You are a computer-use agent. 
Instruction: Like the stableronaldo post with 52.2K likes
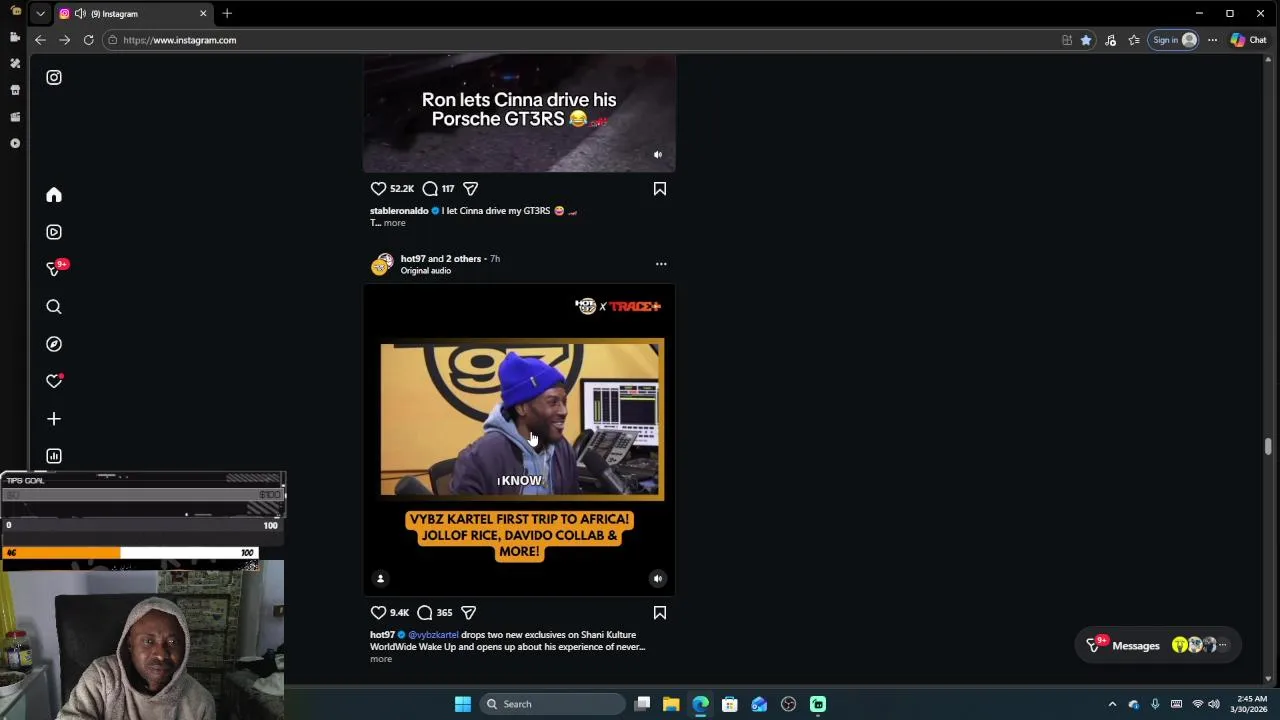click(378, 188)
